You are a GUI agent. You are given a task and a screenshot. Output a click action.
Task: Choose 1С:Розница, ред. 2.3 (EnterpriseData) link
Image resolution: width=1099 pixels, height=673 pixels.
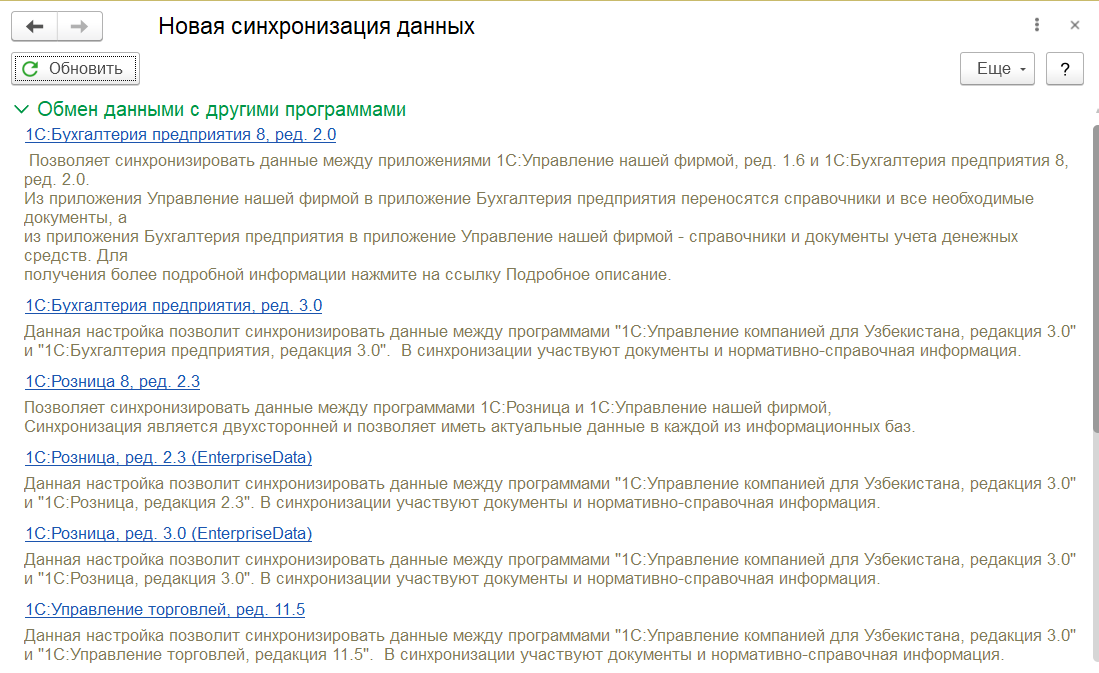click(168, 458)
